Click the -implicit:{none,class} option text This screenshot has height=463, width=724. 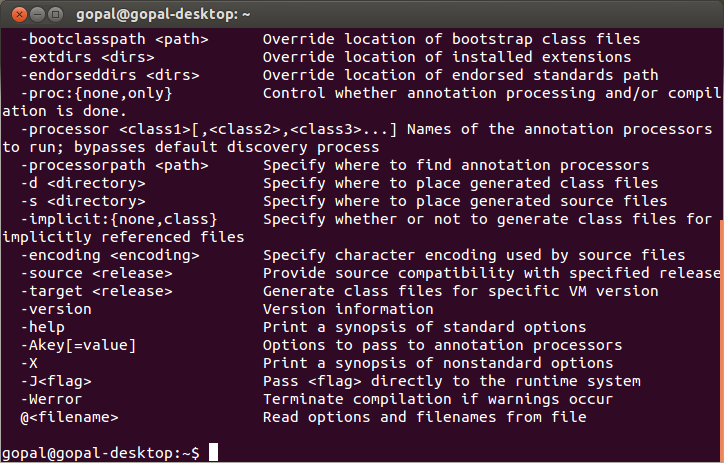(x=119, y=219)
